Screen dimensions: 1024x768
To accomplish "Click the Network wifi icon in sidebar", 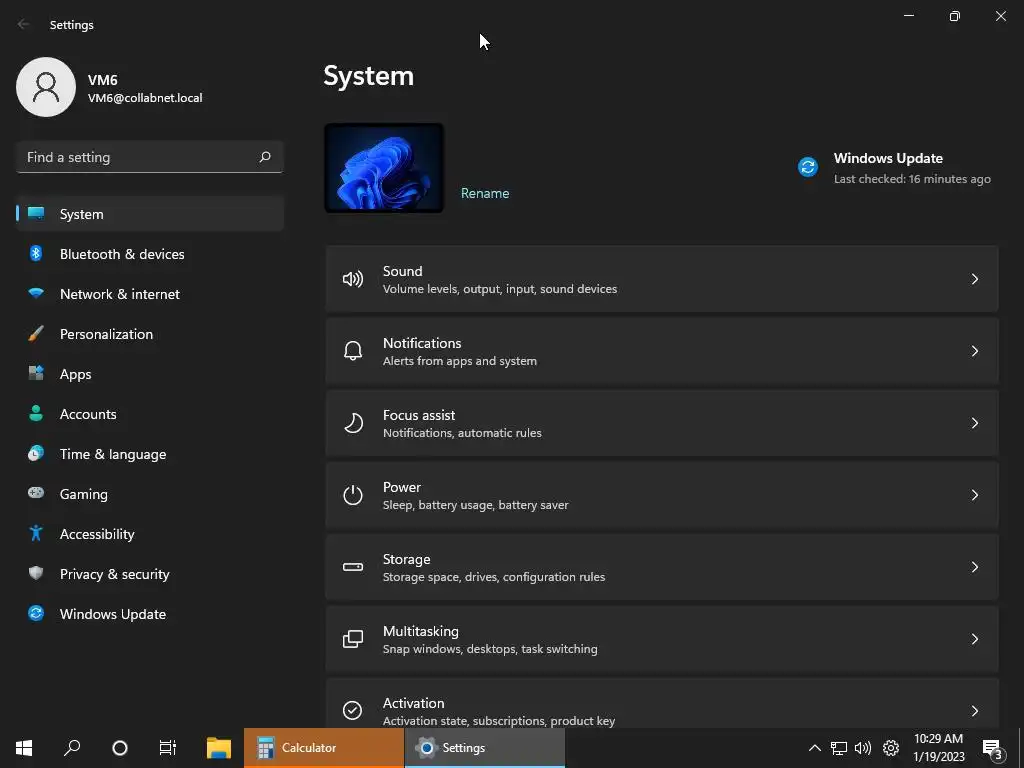I will click(36, 293).
